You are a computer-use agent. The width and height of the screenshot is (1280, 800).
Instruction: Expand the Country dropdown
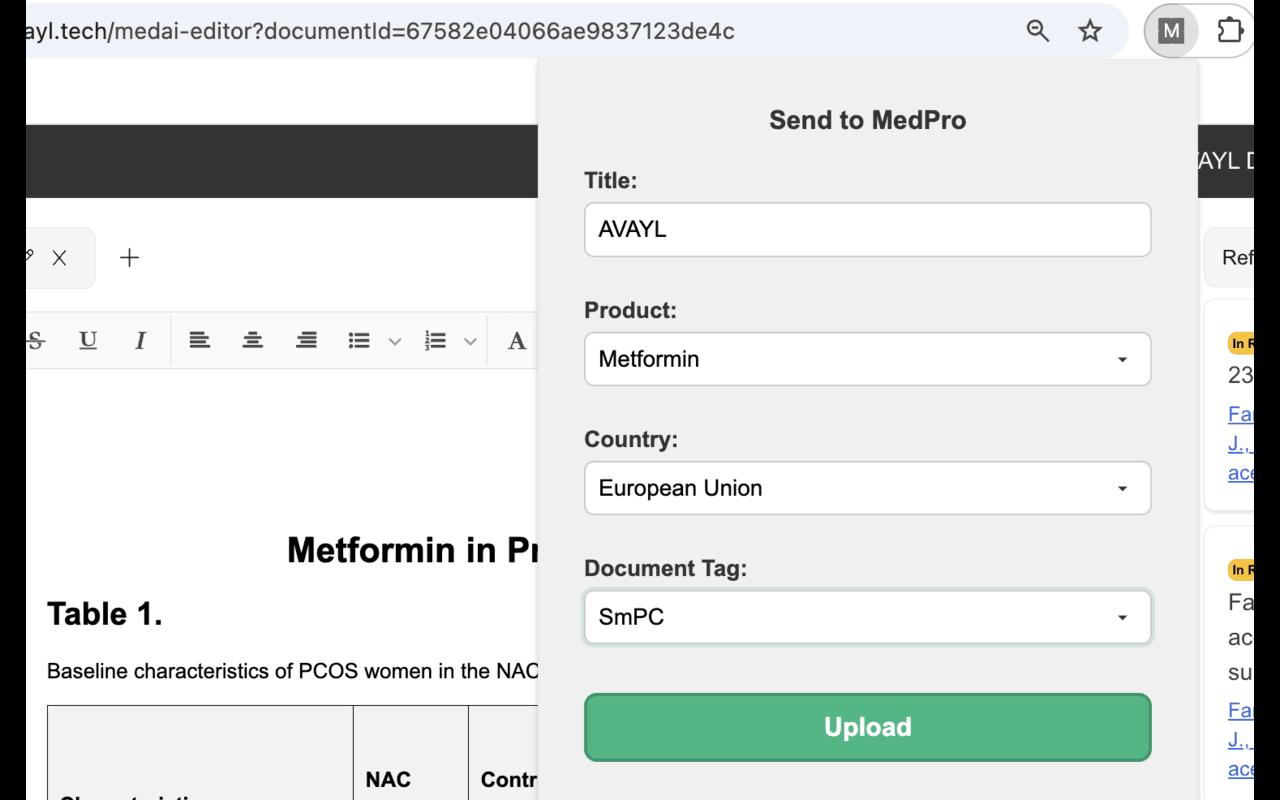(867, 488)
